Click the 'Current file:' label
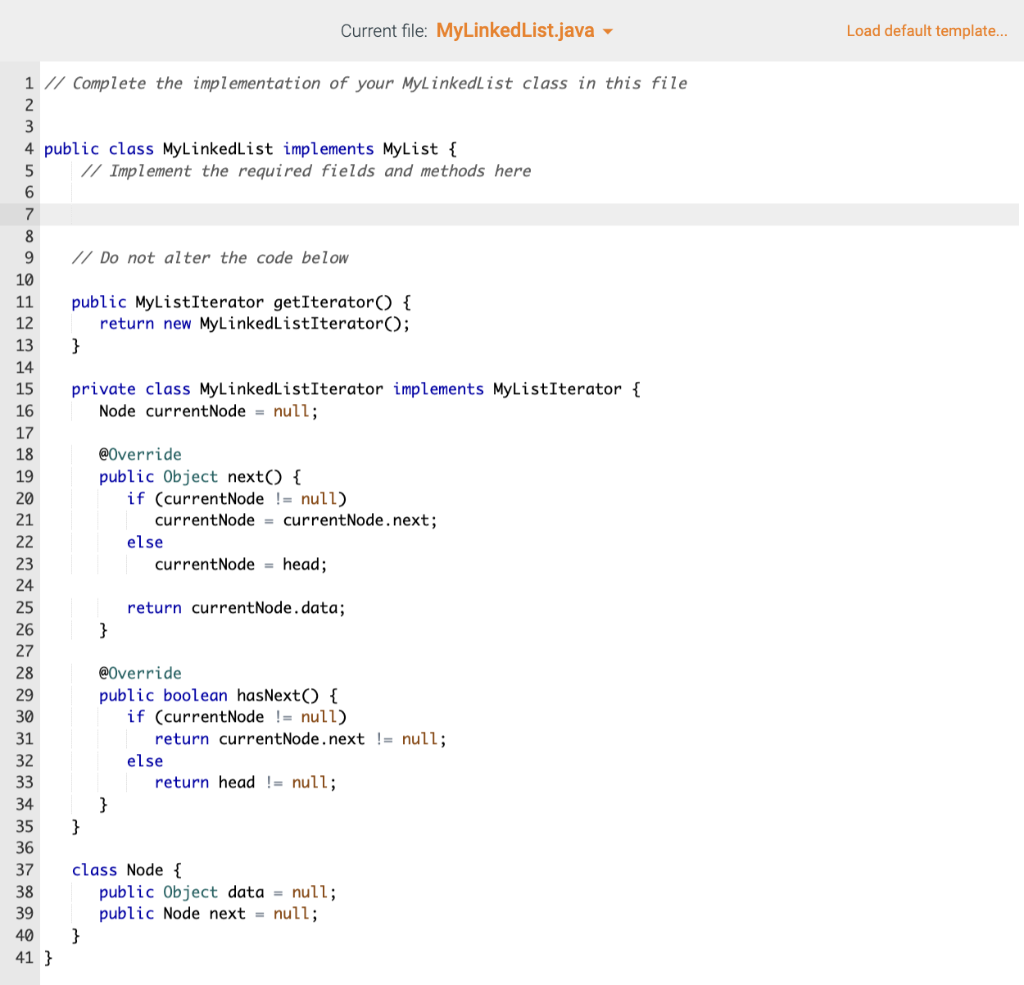 pos(384,31)
